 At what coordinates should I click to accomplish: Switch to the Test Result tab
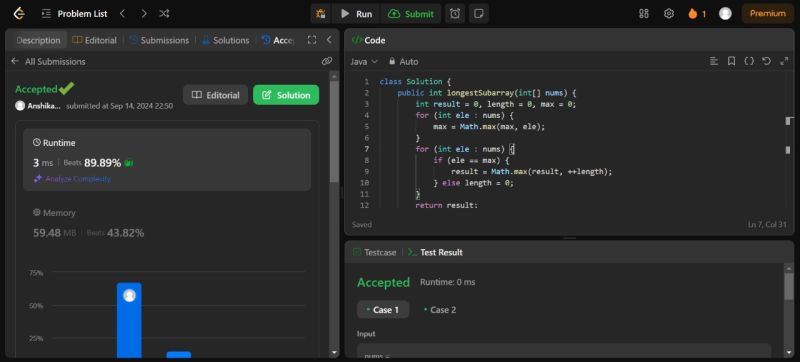(x=435, y=252)
